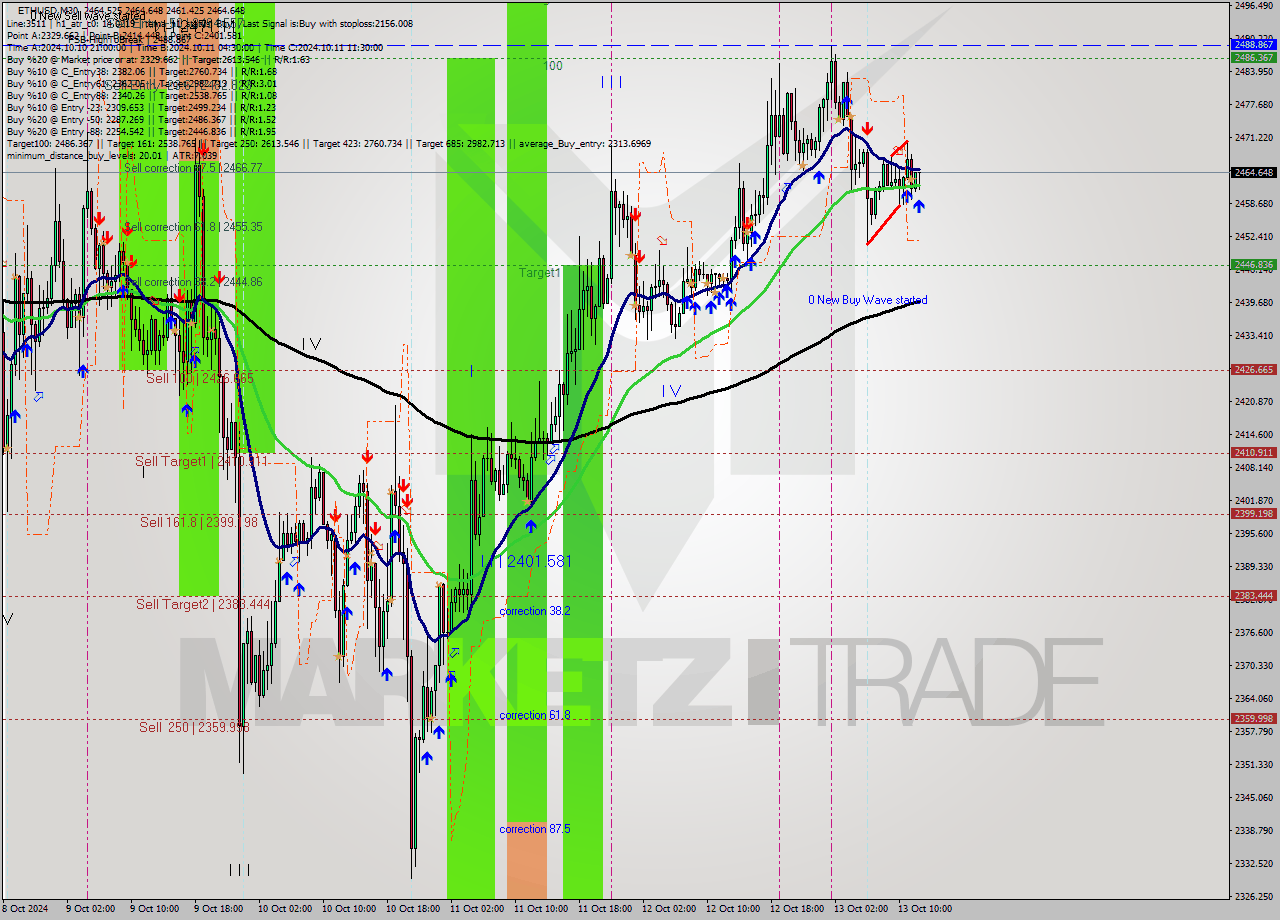Click the black current price 2464.648 tag
The height and width of the screenshot is (920, 1280).
1253,172
